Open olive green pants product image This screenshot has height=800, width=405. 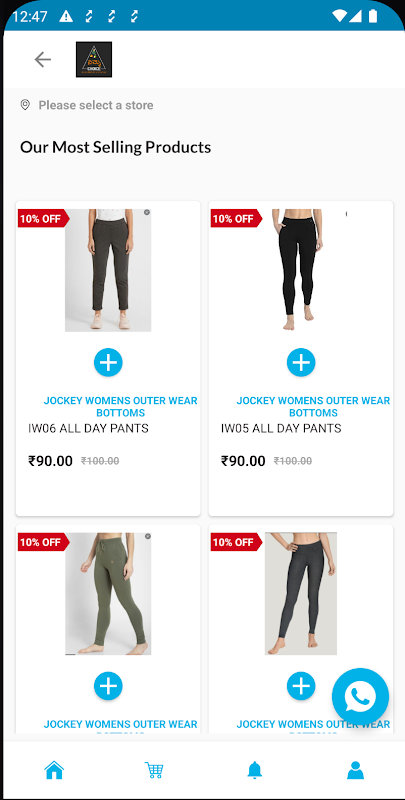tap(108, 594)
